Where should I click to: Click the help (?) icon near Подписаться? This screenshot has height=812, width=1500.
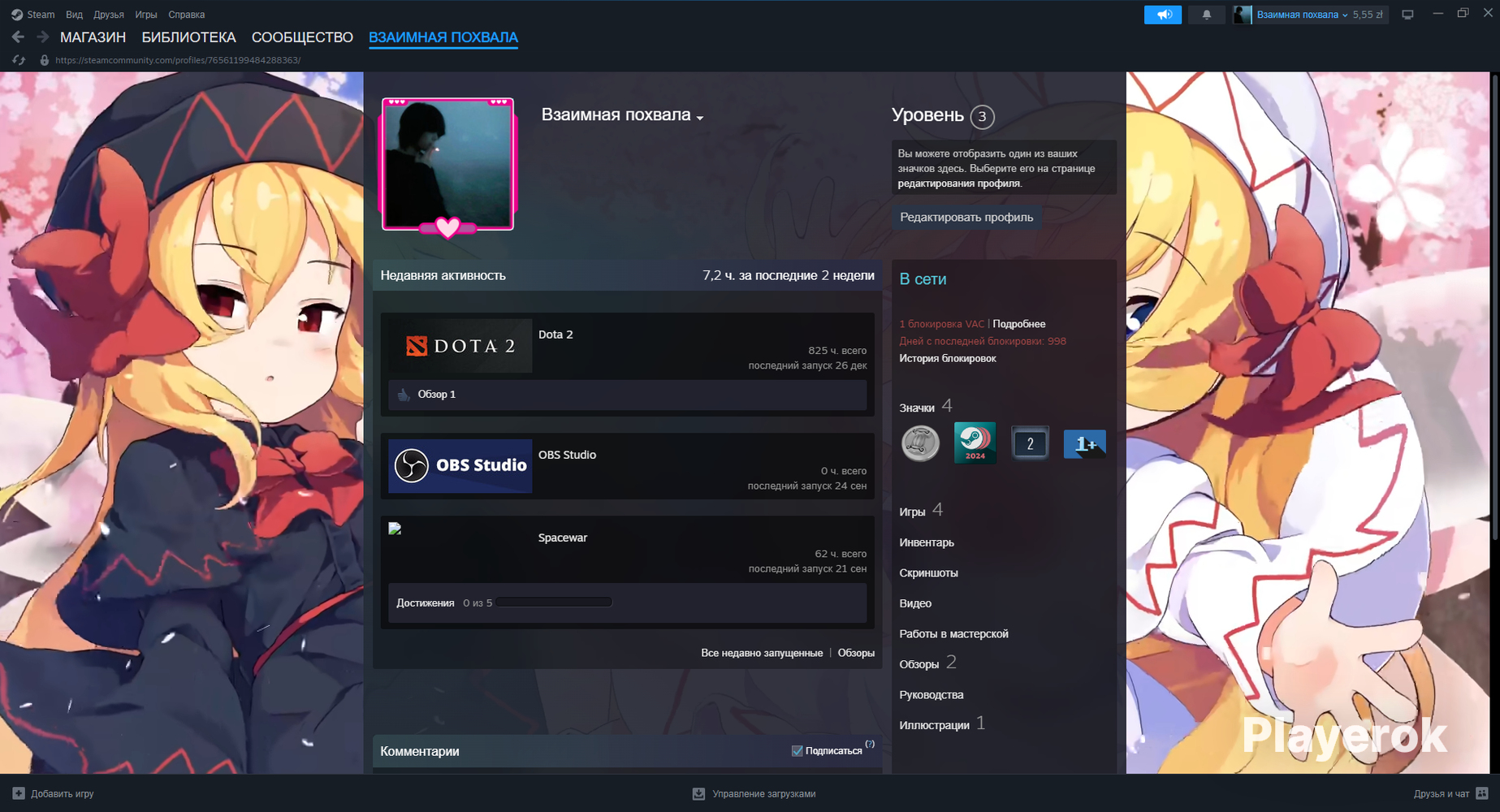[870, 744]
